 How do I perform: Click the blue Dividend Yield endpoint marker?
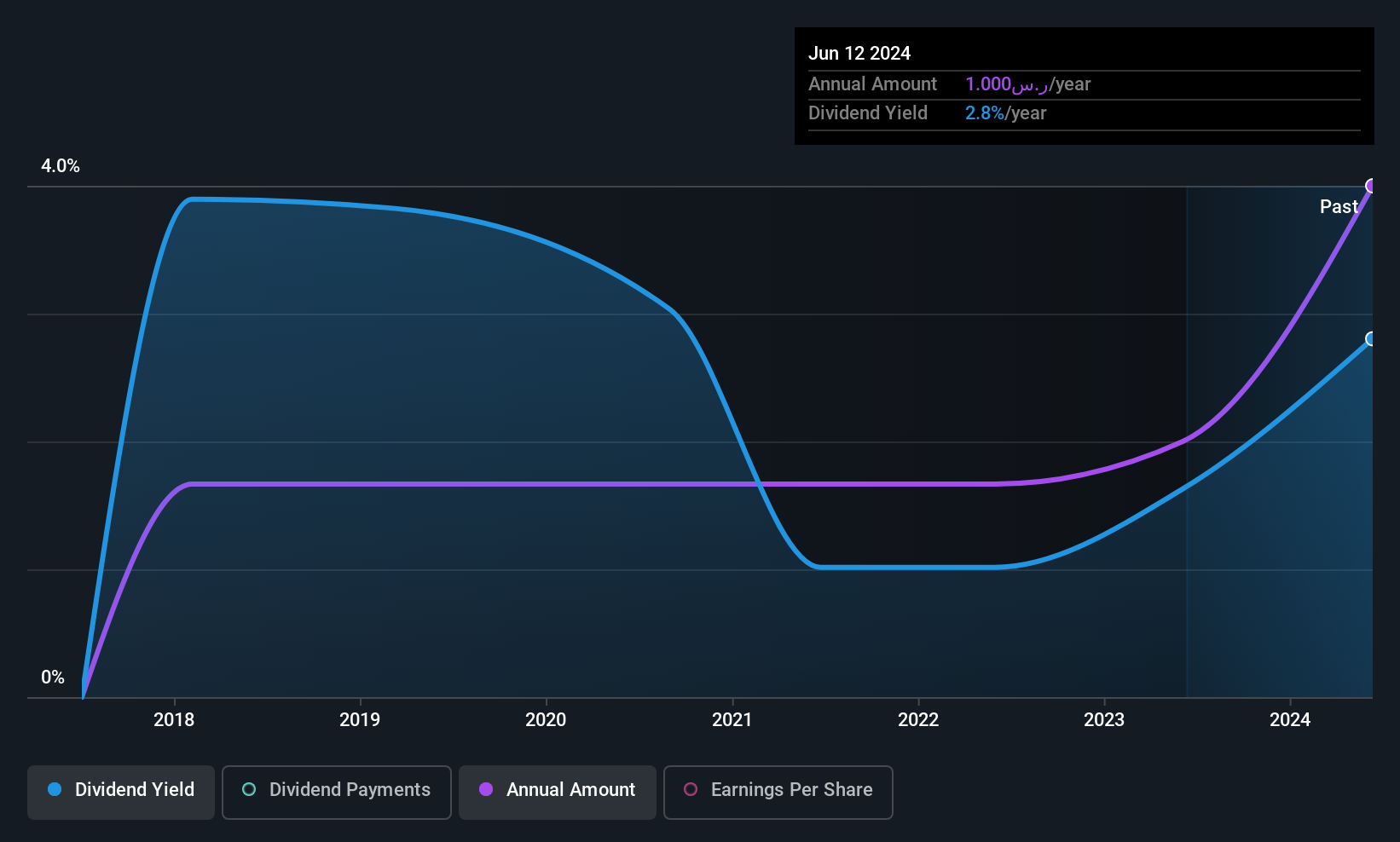(x=1372, y=338)
